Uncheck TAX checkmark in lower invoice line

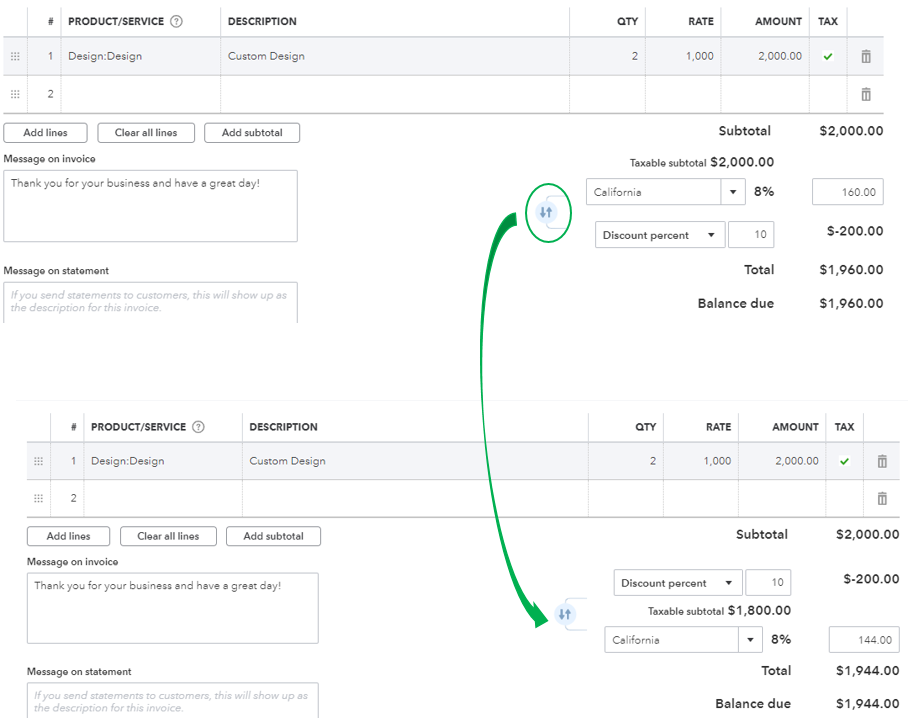(x=844, y=461)
